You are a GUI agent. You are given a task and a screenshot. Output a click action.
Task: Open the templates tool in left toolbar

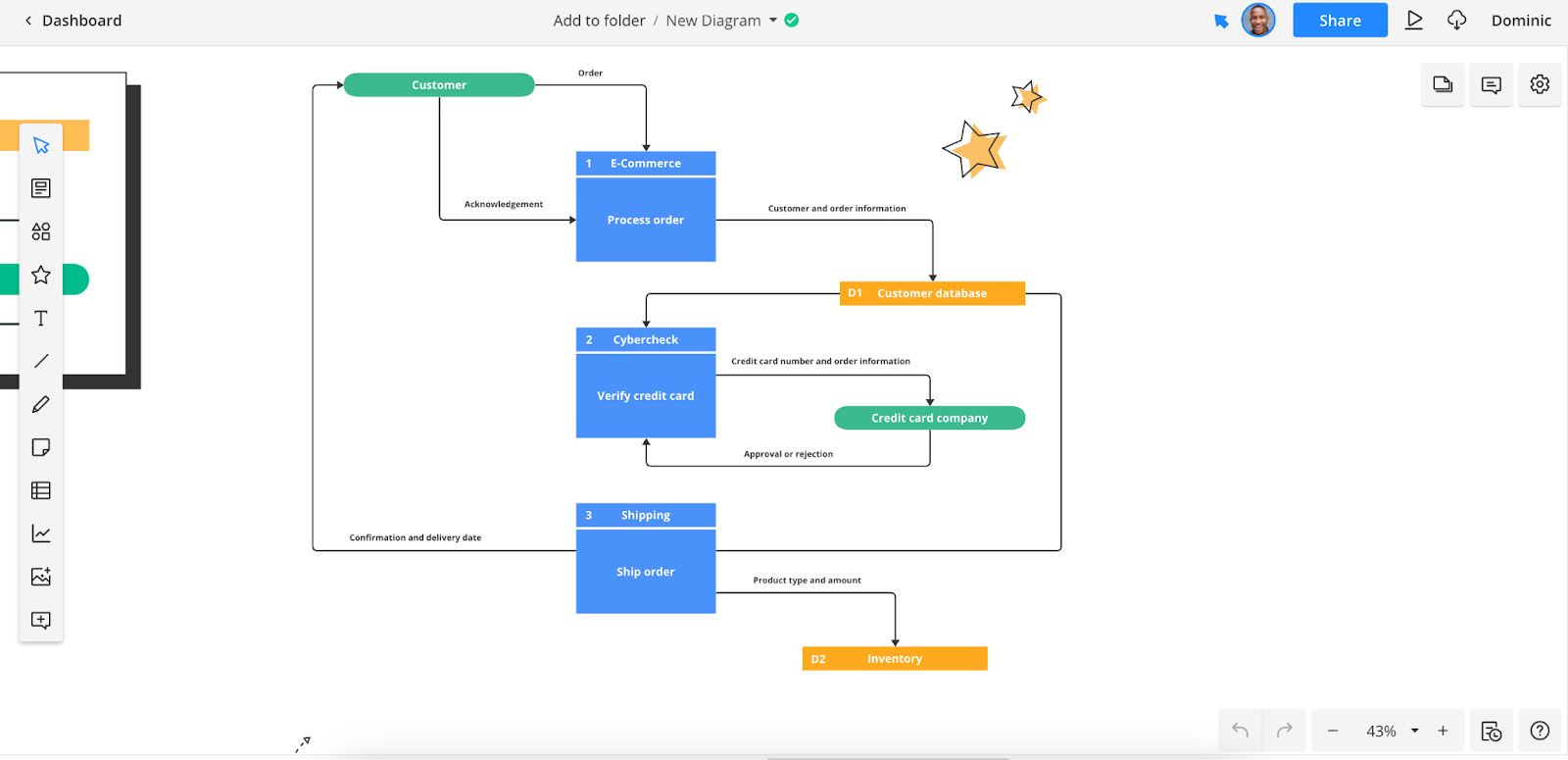click(x=41, y=188)
